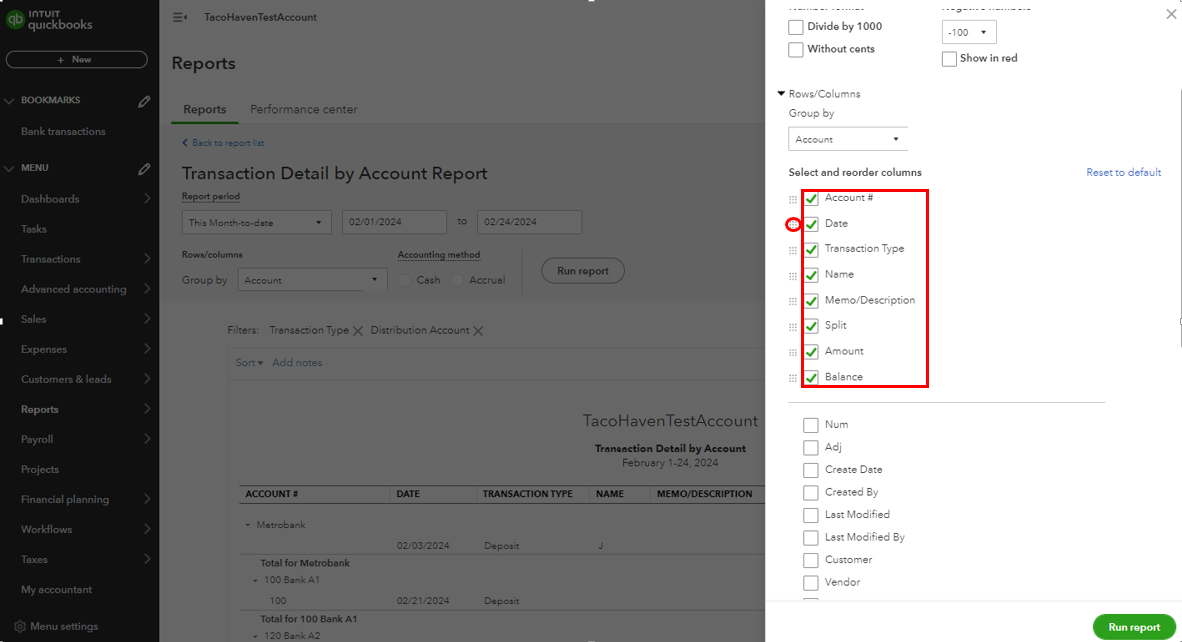Image resolution: width=1182 pixels, height=642 pixels.
Task: Remove the Distribution Account filter
Action: pyautogui.click(x=478, y=331)
